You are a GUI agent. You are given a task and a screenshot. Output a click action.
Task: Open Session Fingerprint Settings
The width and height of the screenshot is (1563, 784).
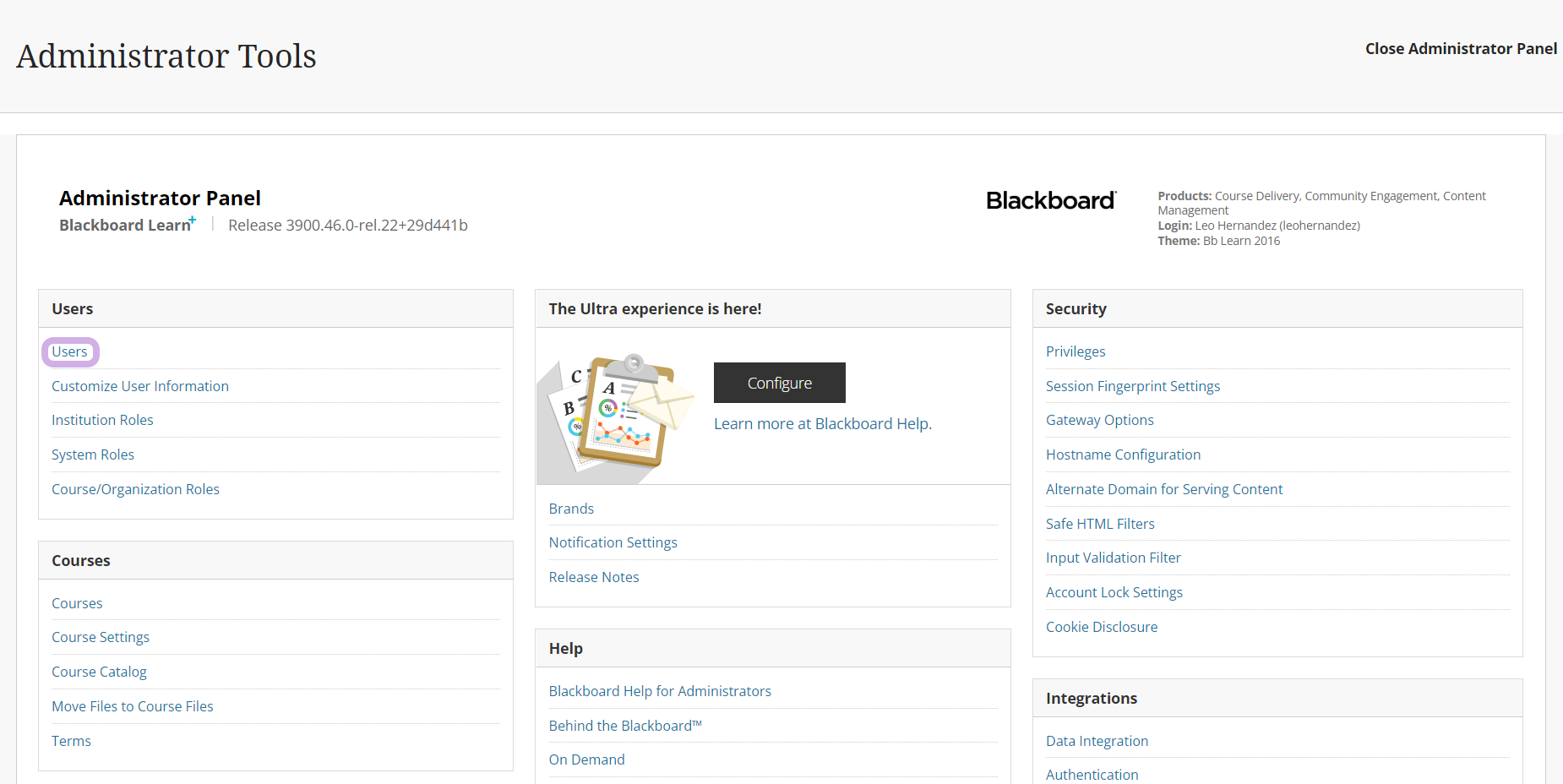(1132, 386)
